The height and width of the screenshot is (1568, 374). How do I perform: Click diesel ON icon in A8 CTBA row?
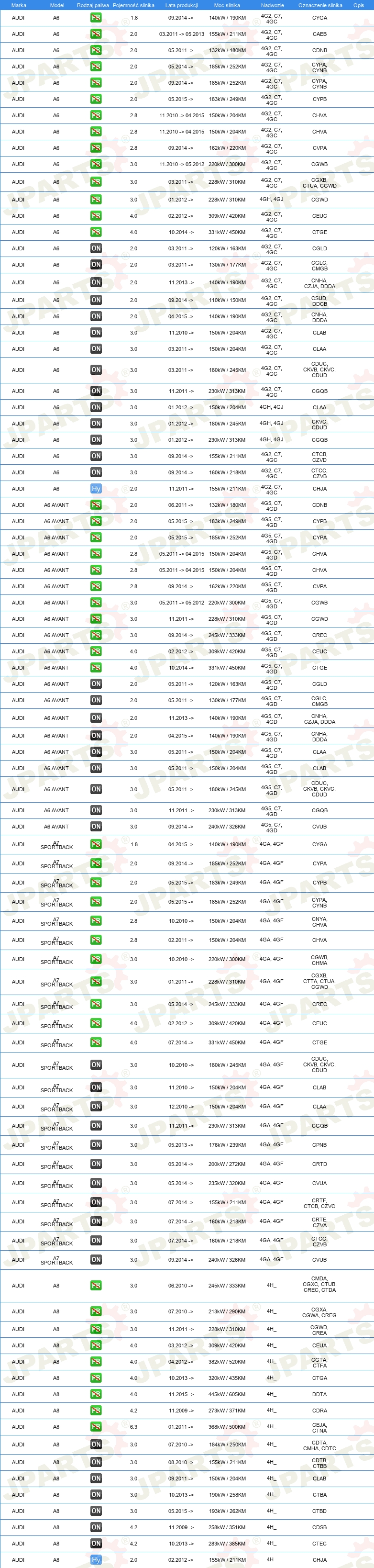[96, 1495]
